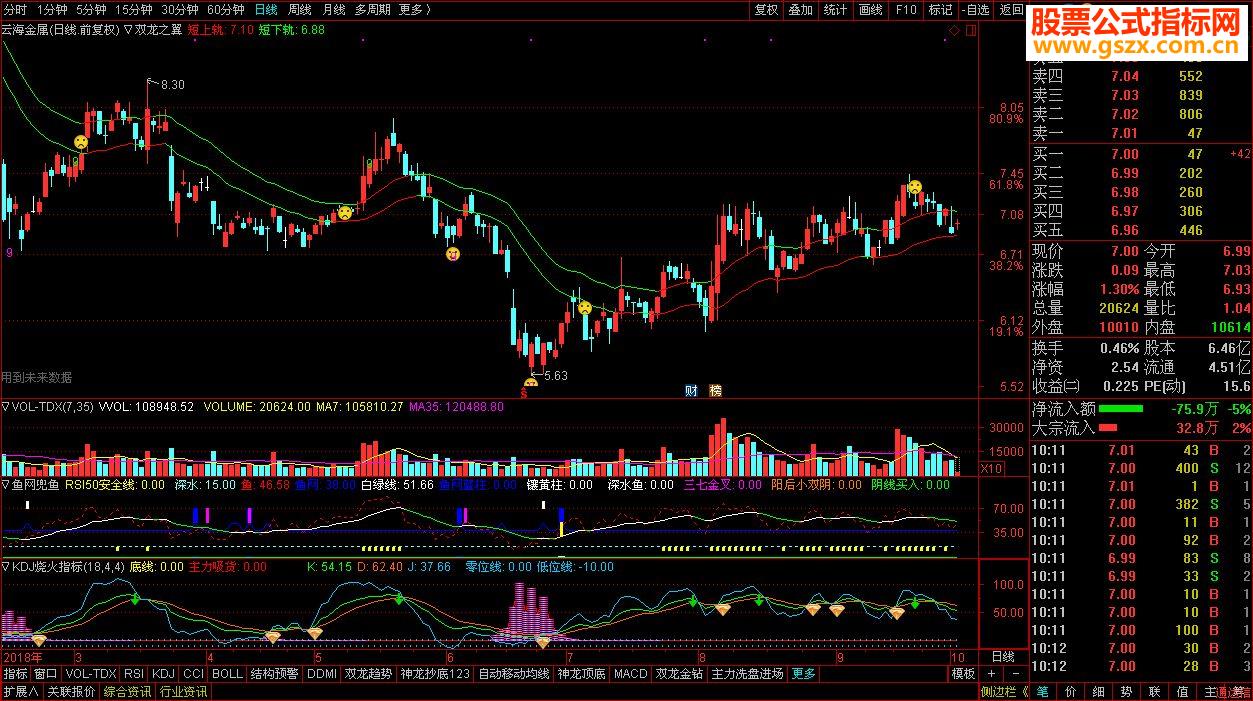
Task: Open 更多 periods menu in top bar
Action: pos(414,10)
